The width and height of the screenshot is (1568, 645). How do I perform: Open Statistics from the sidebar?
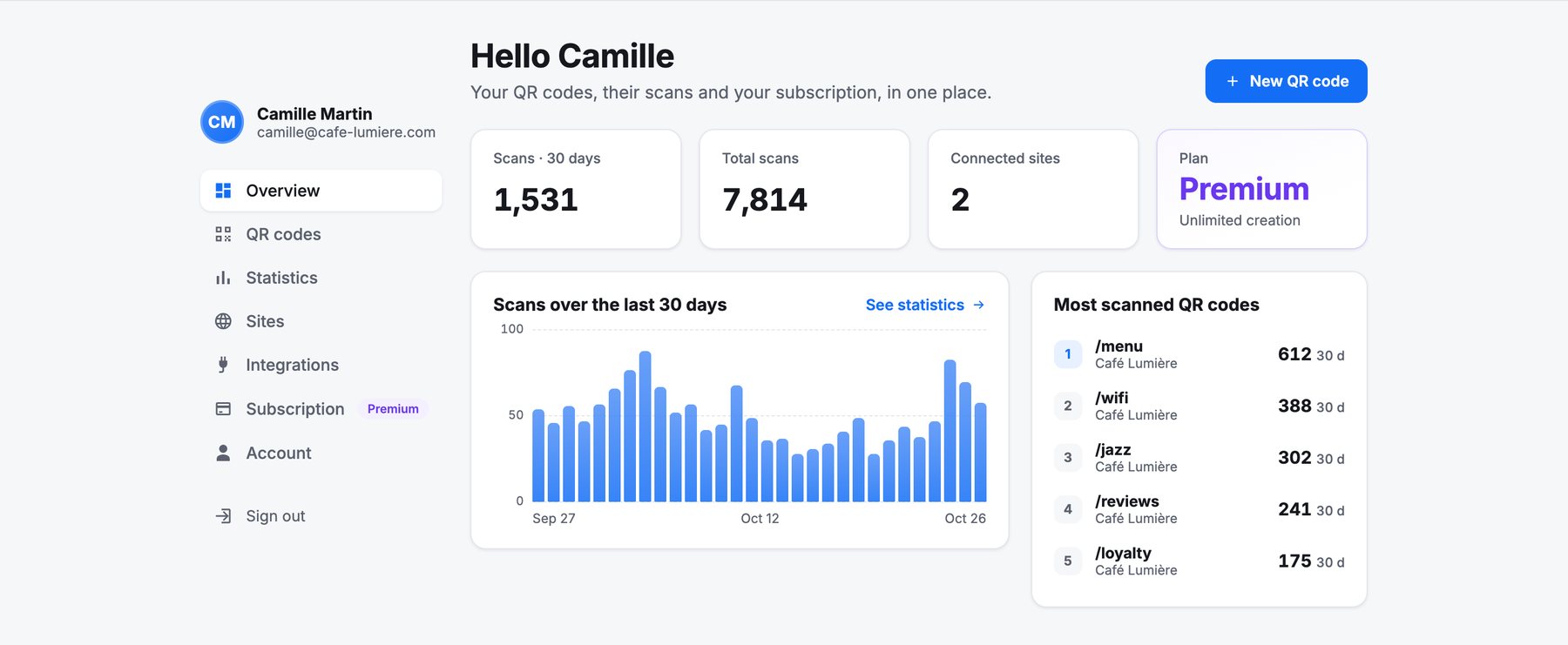pos(321,278)
